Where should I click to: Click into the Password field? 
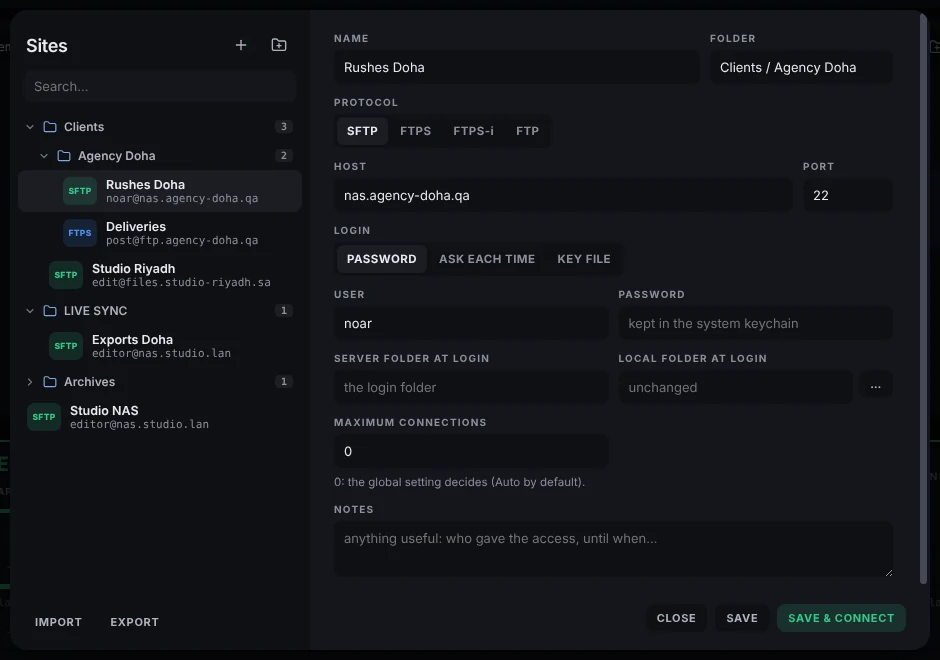point(755,324)
